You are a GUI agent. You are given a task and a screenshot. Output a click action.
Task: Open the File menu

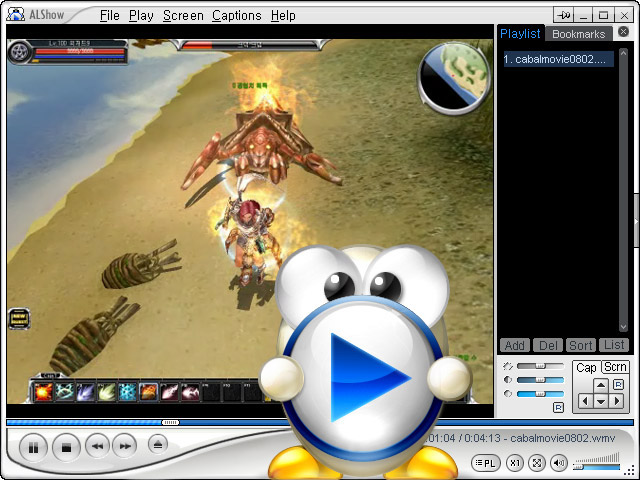click(110, 16)
